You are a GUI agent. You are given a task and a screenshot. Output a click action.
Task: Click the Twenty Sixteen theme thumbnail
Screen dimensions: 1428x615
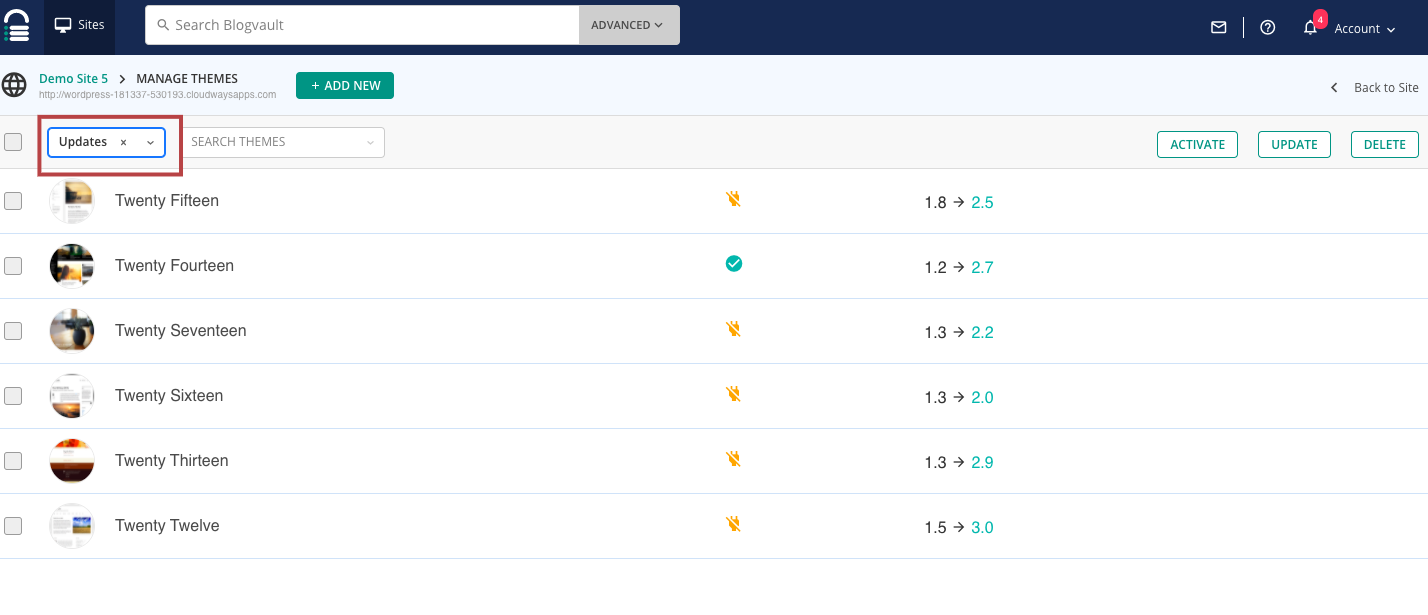coord(72,396)
